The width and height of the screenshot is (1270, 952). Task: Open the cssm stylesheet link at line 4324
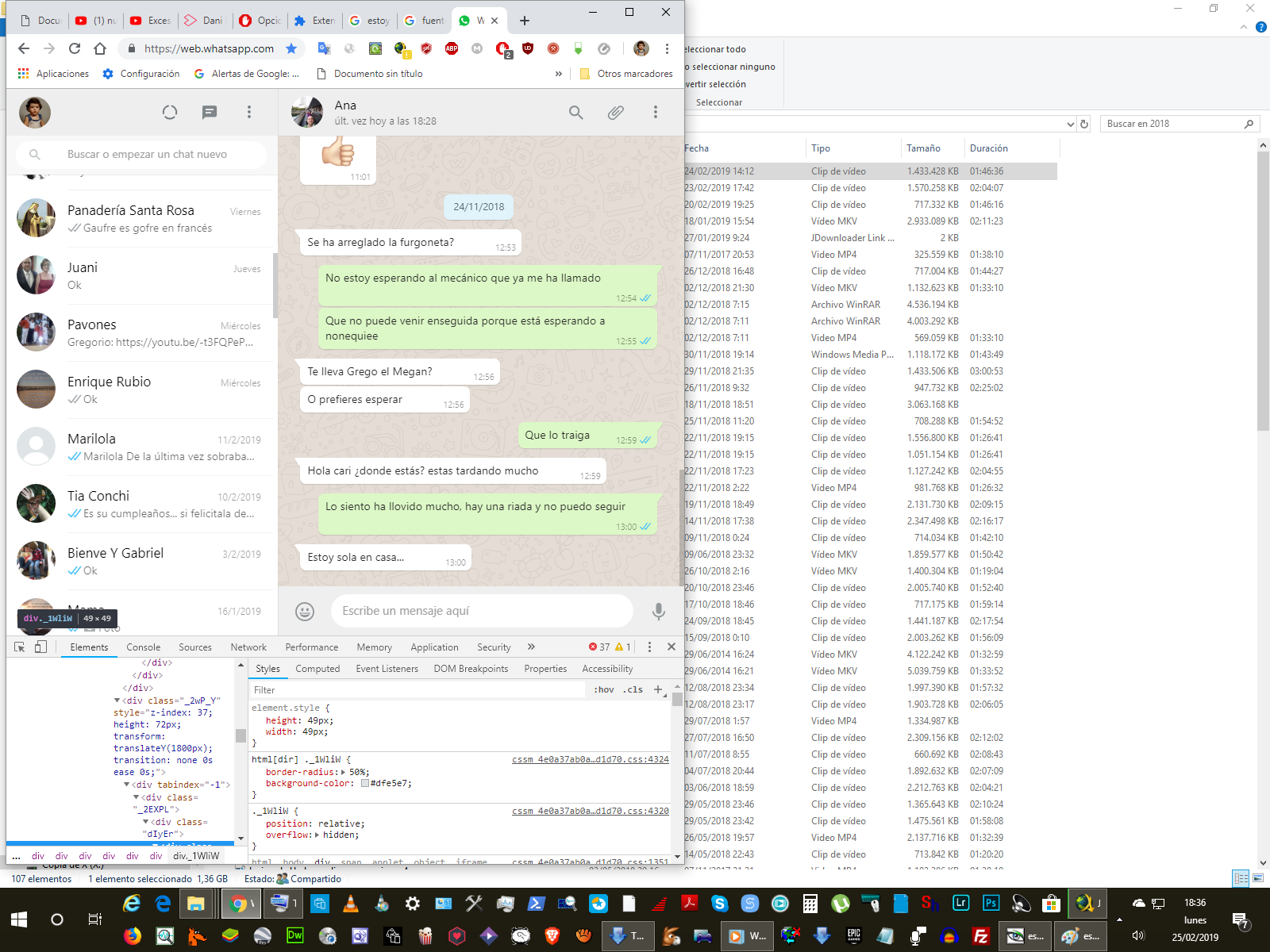tap(590, 759)
